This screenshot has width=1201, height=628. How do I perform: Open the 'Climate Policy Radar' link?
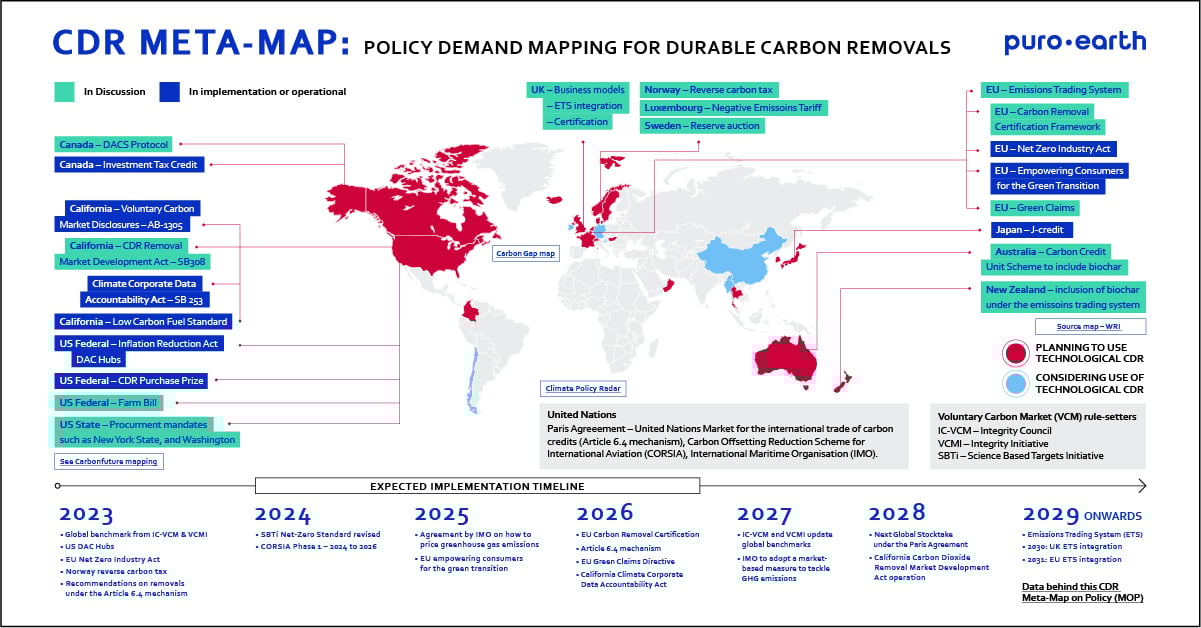point(583,389)
